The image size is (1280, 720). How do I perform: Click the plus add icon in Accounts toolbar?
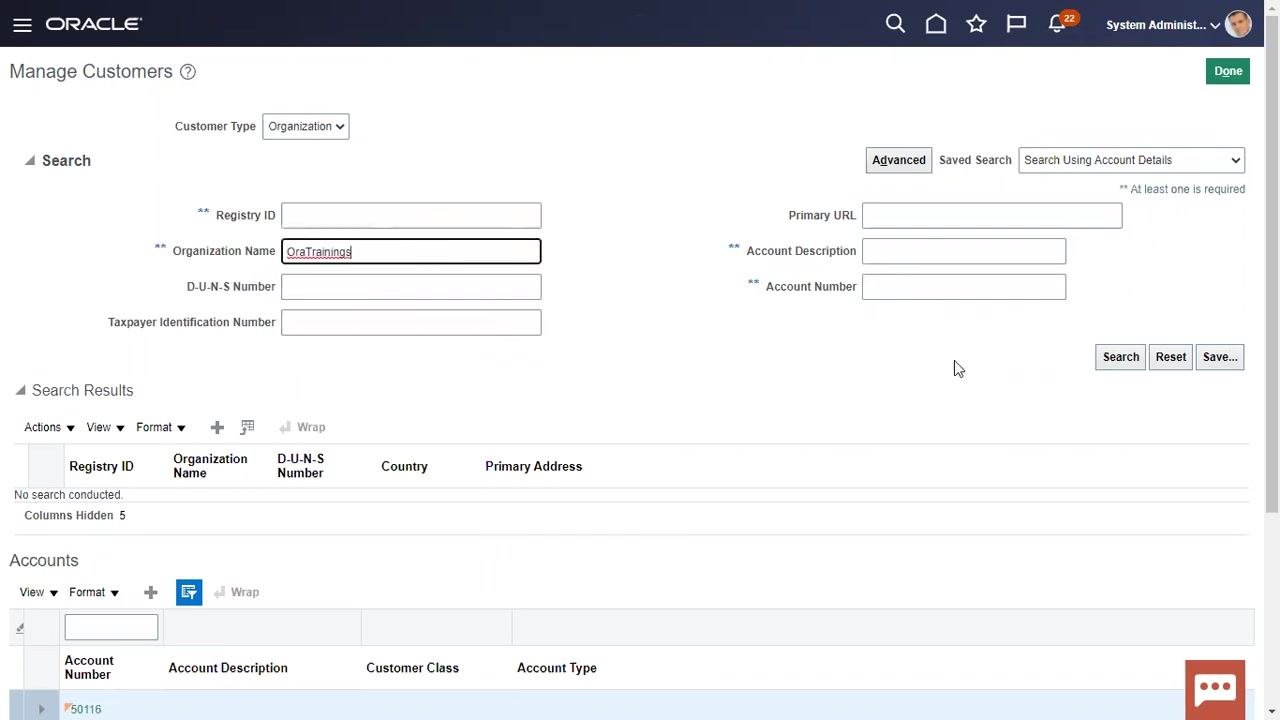150,592
